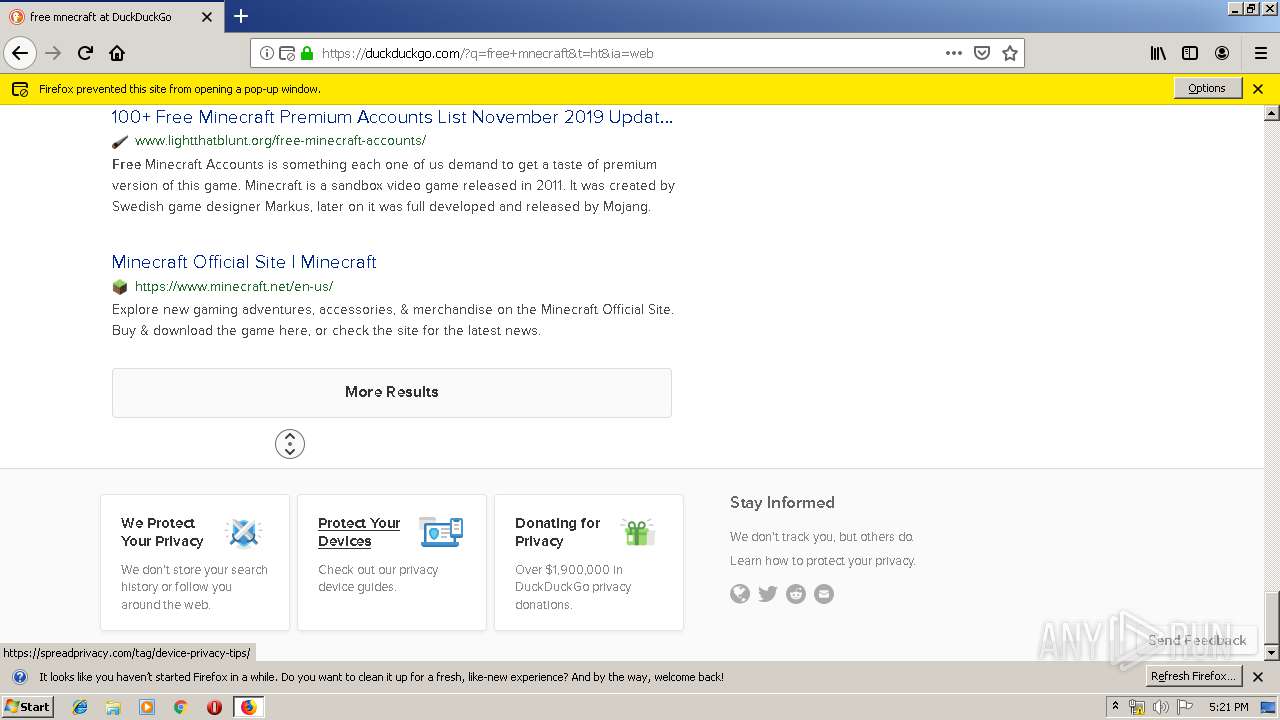Open media player taskbar icon
The image size is (1280, 720).
pyautogui.click(x=147, y=707)
